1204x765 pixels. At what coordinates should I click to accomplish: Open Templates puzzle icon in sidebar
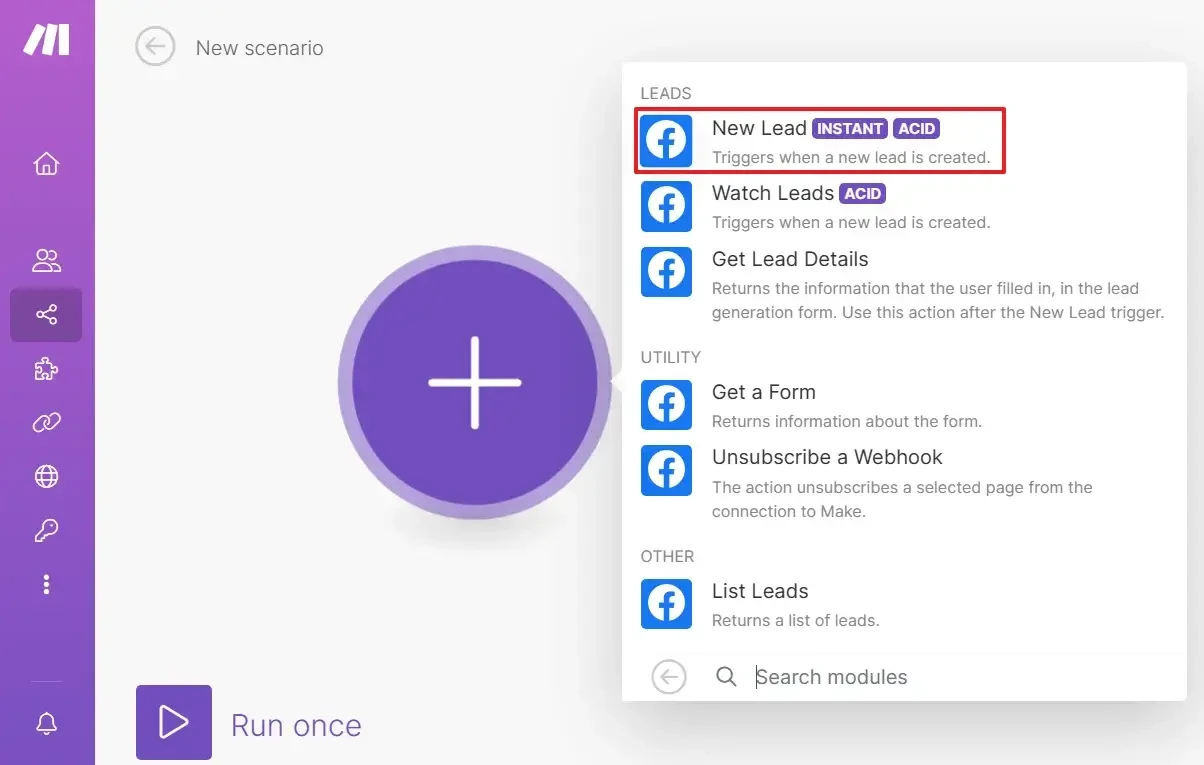(46, 370)
